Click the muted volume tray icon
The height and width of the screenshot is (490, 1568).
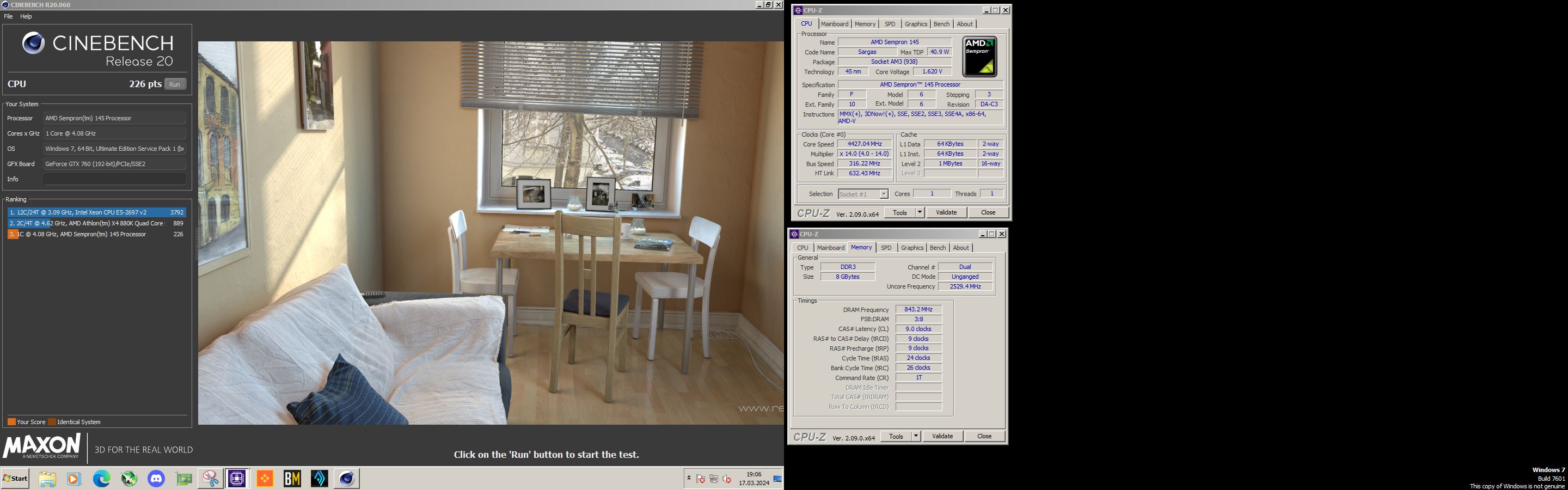pos(727,479)
